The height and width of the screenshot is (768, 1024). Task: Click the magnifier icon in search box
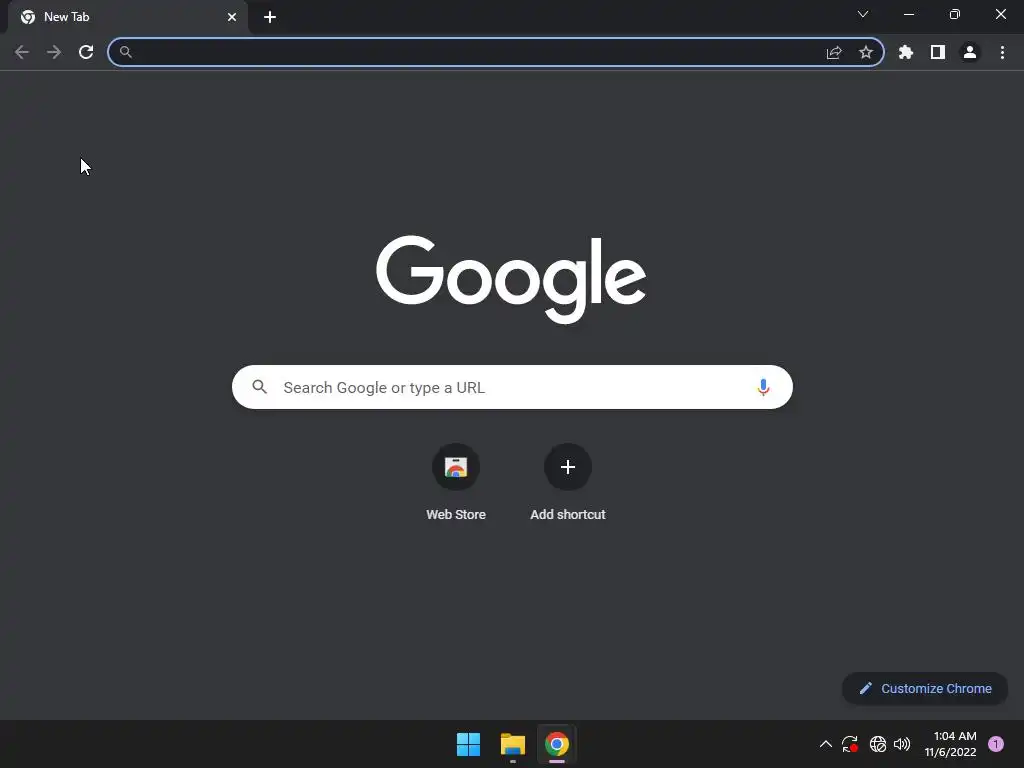(260, 387)
